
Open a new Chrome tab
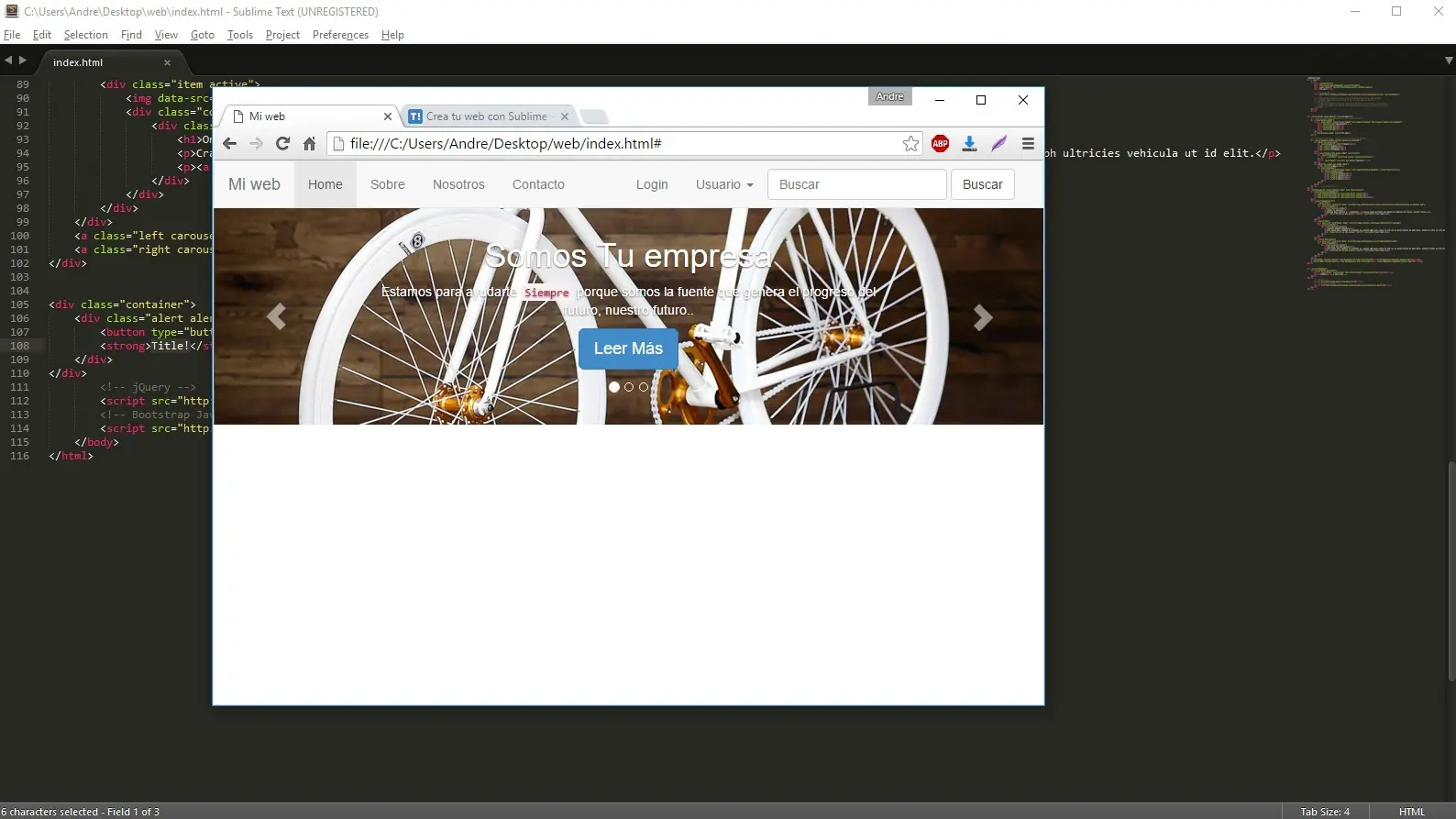tap(594, 116)
